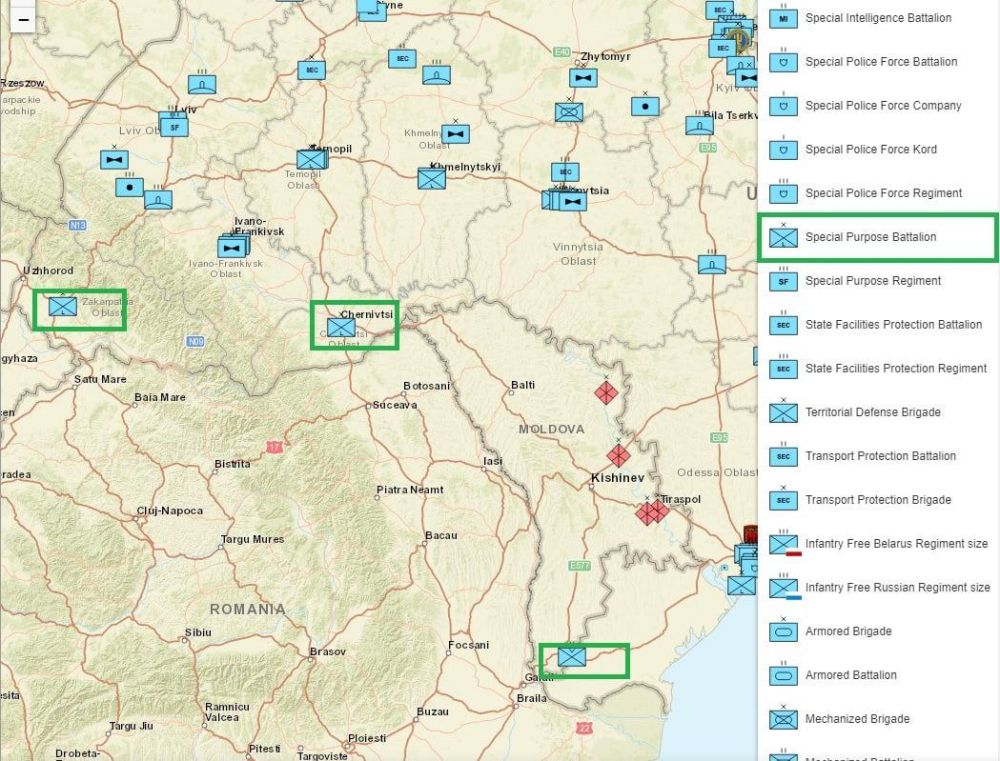
Task: Click Infantry Free Belarus Regiment size entry
Action: pyautogui.click(x=896, y=544)
